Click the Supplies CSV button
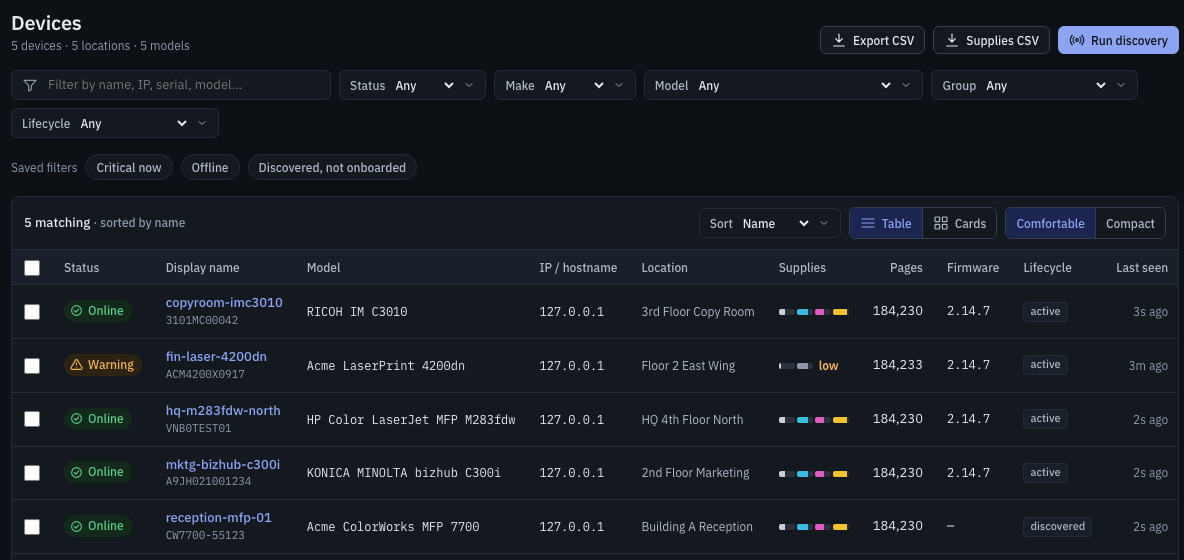Viewport: 1184px width, 560px height. pos(991,41)
